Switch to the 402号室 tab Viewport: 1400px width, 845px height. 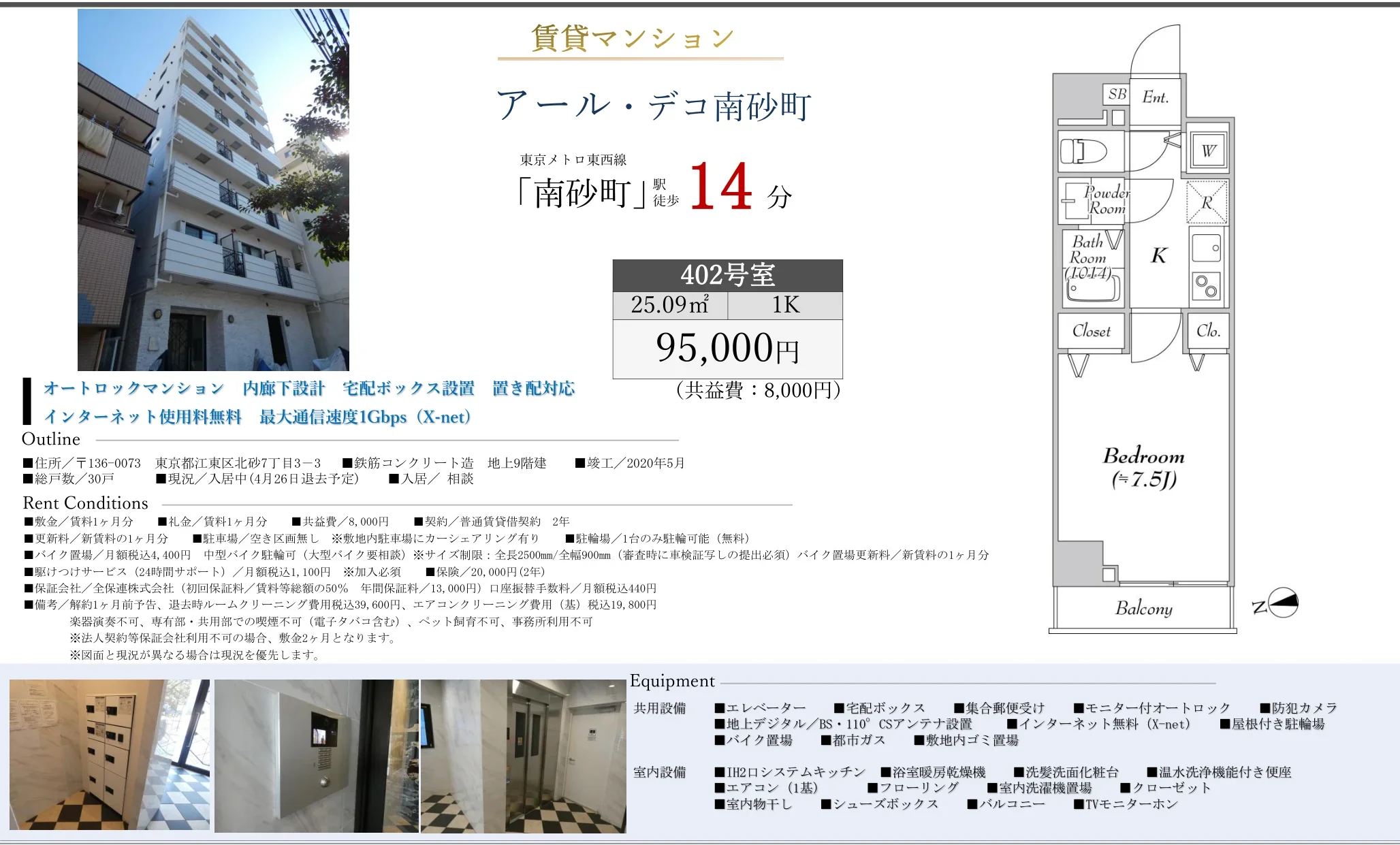727,274
